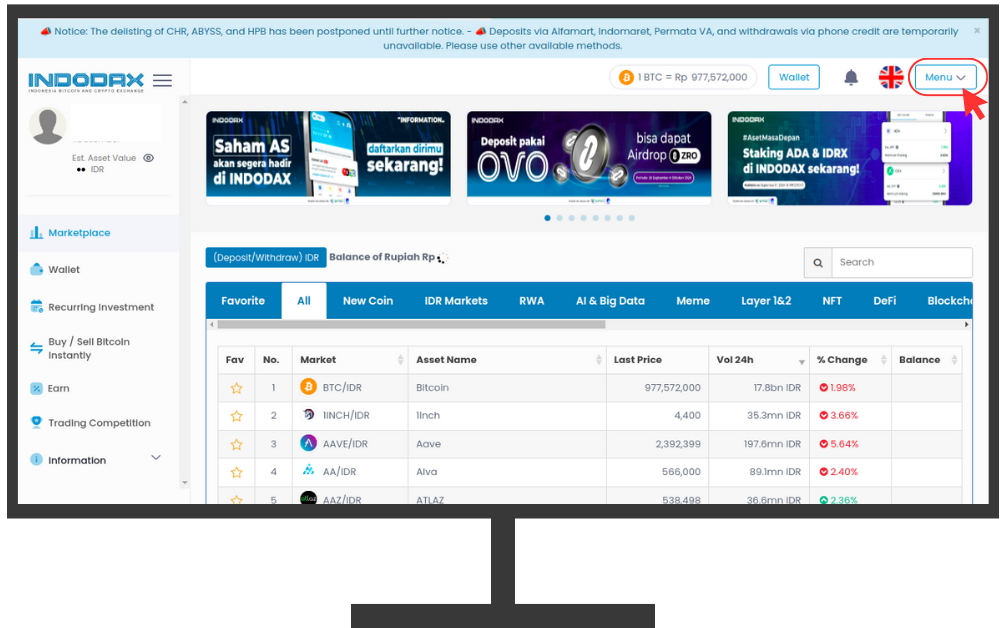Open the Meme tab
This screenshot has width=1007, height=628.
693,301
